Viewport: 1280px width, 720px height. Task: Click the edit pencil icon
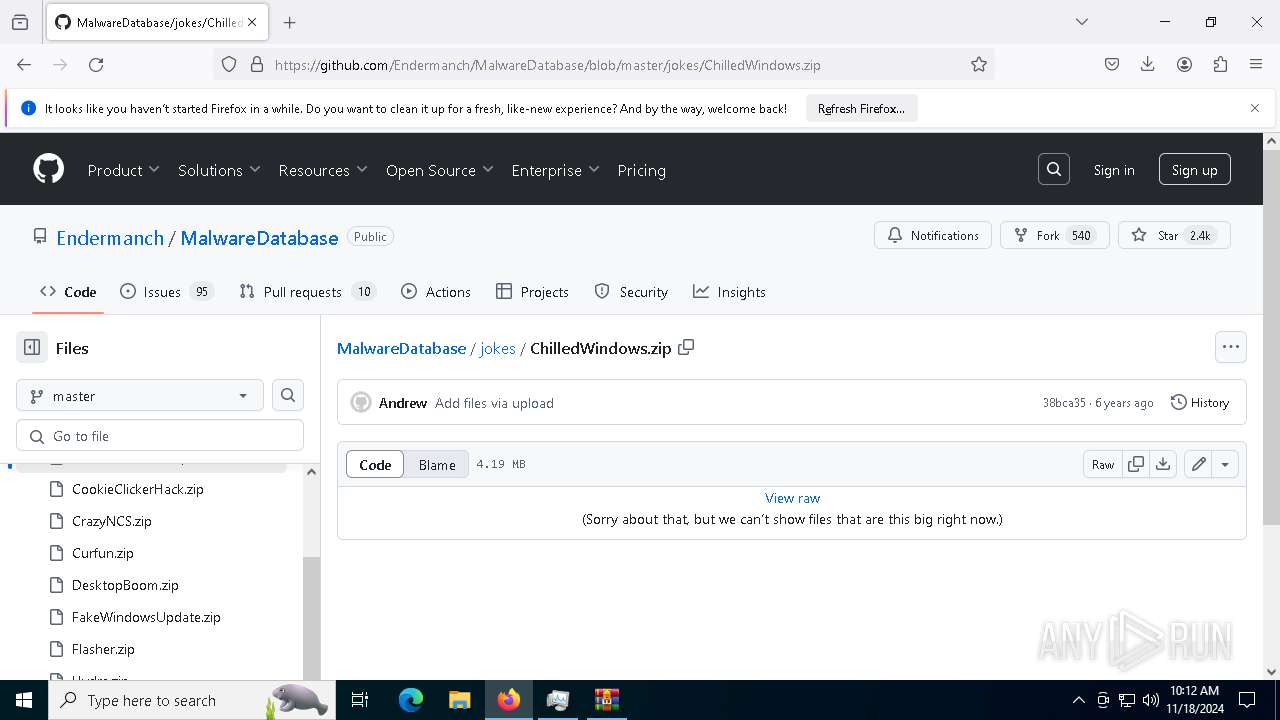1198,464
